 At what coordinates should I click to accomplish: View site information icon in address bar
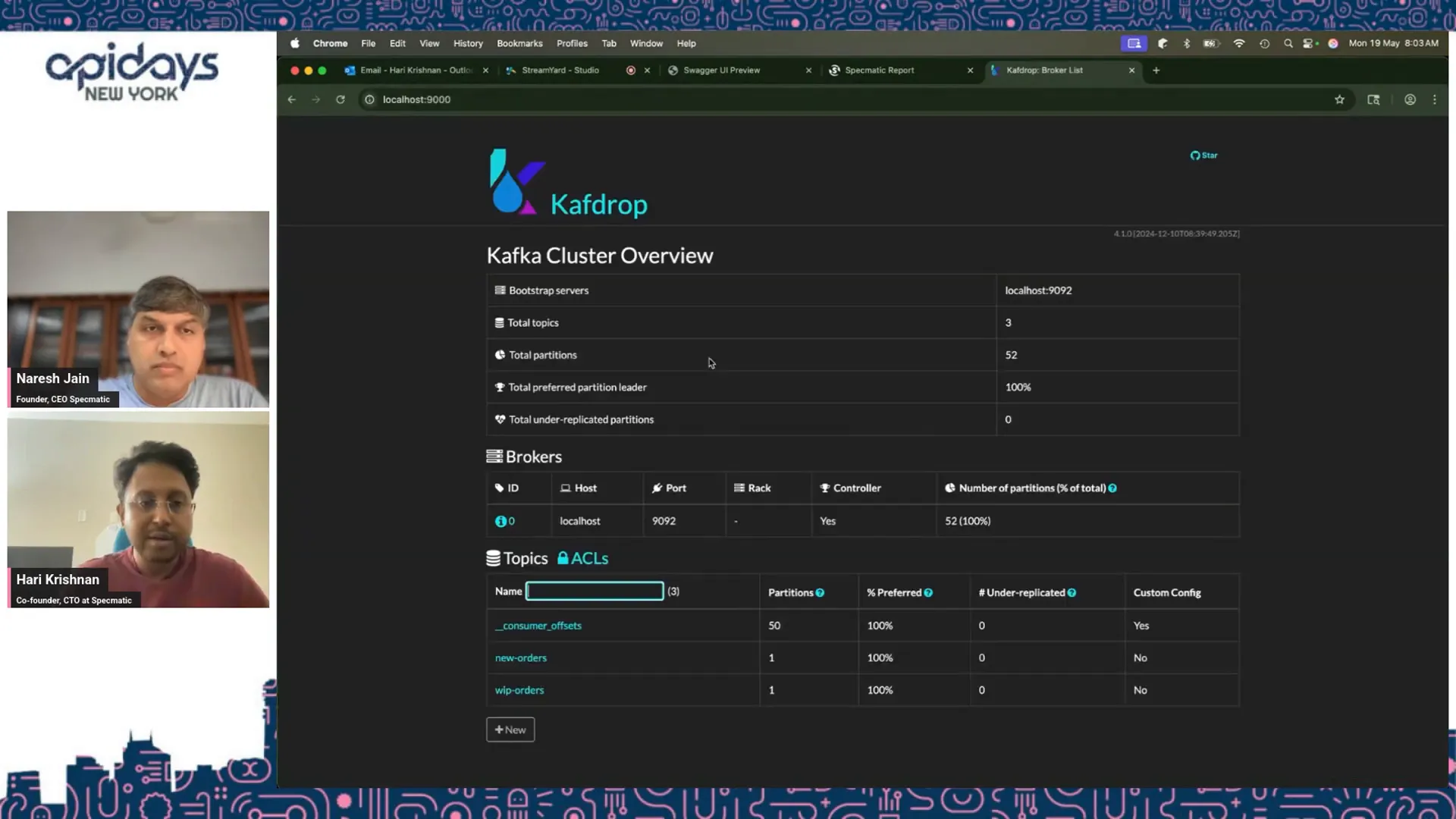coord(369,99)
